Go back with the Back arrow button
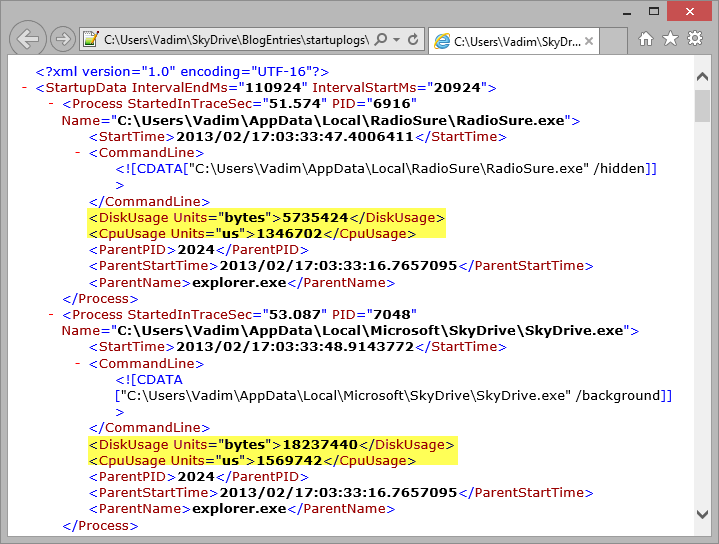Viewport: 719px width, 544px height. 28,39
